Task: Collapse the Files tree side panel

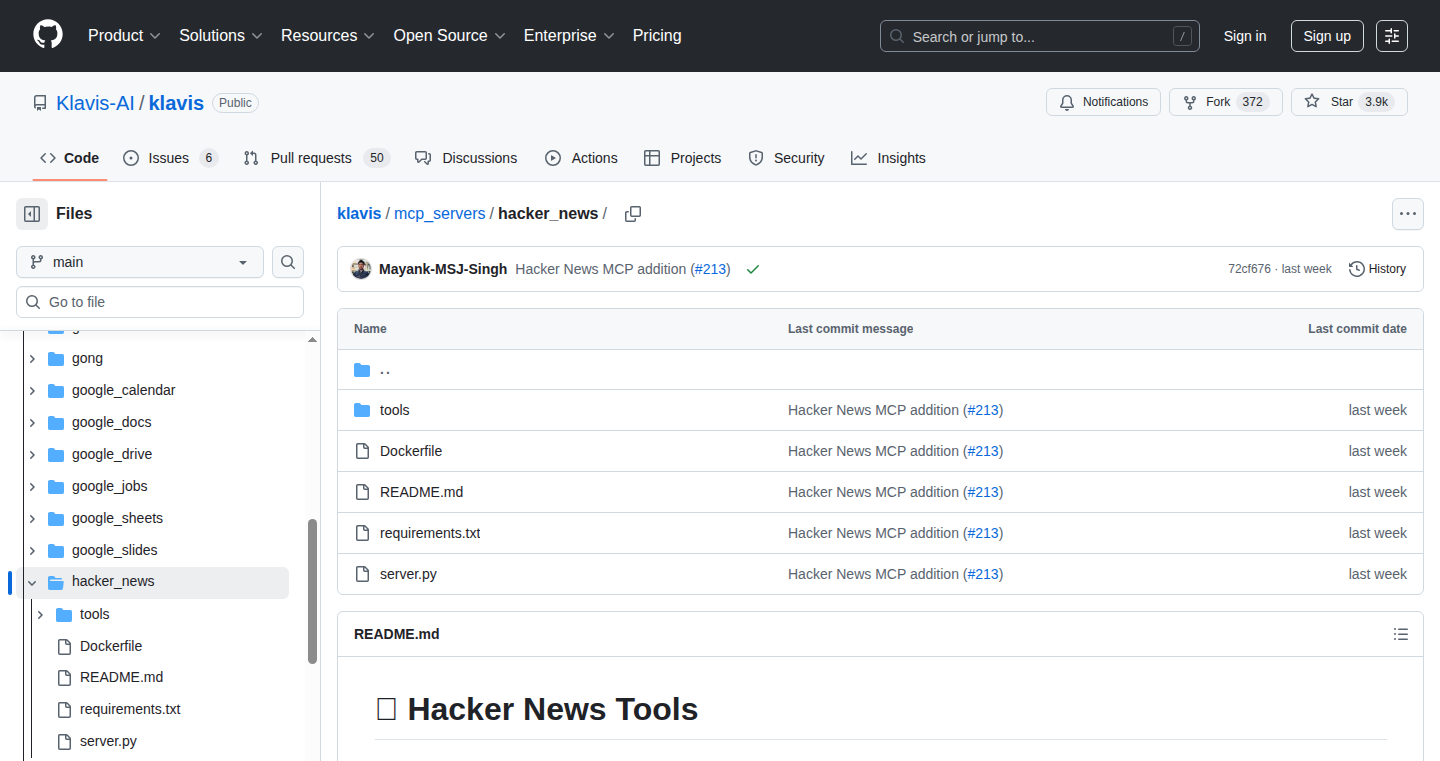Action: pos(32,214)
